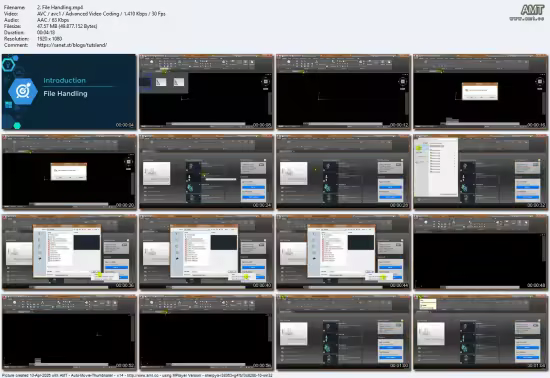Click the 'Introduction' heading in the first thumbnail
550x378 pixels.
pos(65,80)
